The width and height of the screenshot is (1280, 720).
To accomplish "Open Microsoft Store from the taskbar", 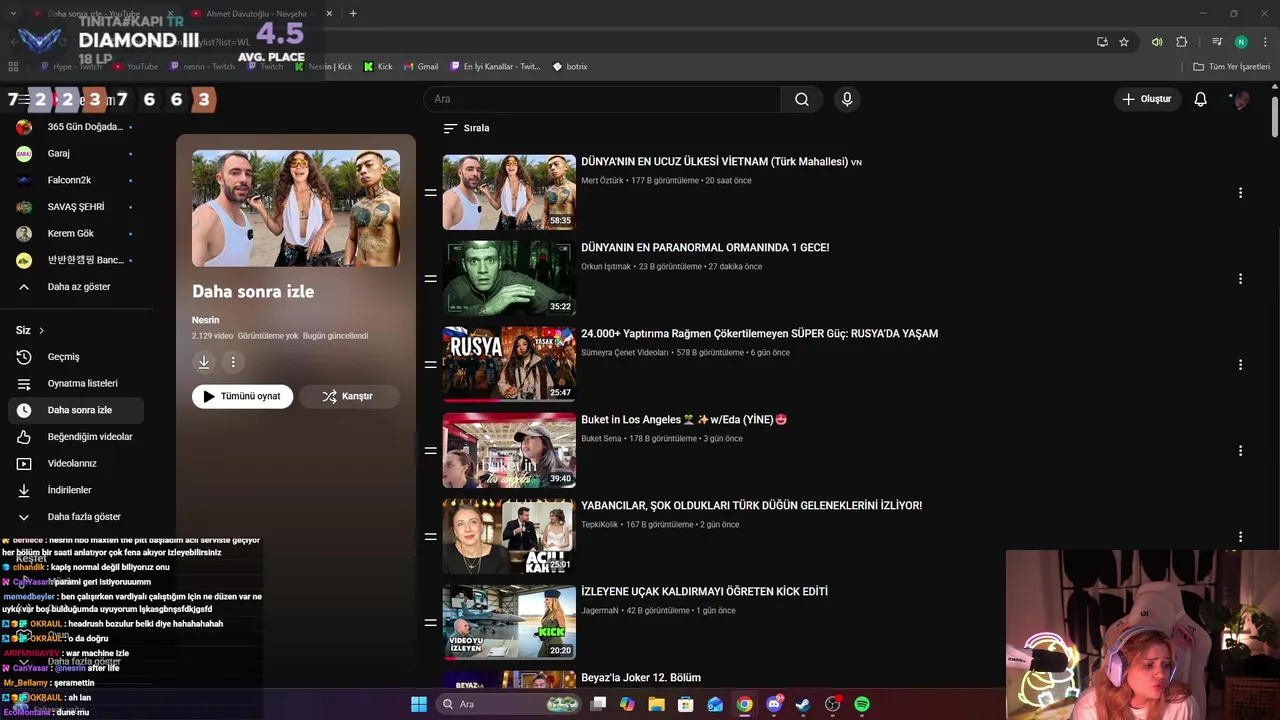I will point(686,704).
